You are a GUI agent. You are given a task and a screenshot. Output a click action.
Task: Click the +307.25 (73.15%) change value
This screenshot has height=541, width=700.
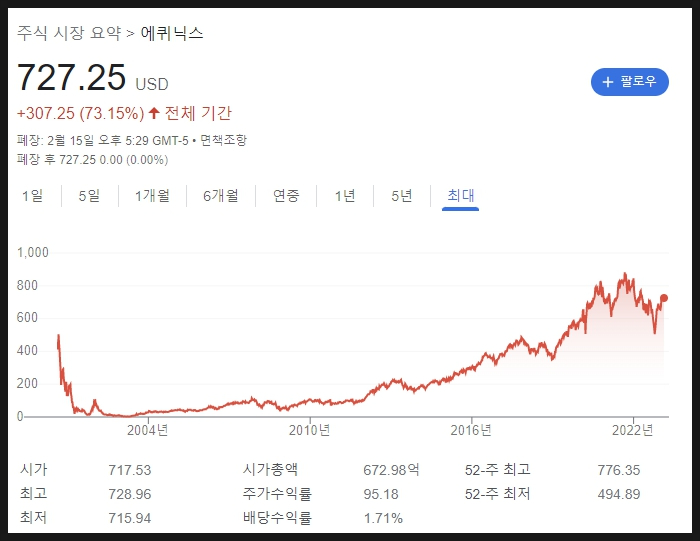(80, 113)
